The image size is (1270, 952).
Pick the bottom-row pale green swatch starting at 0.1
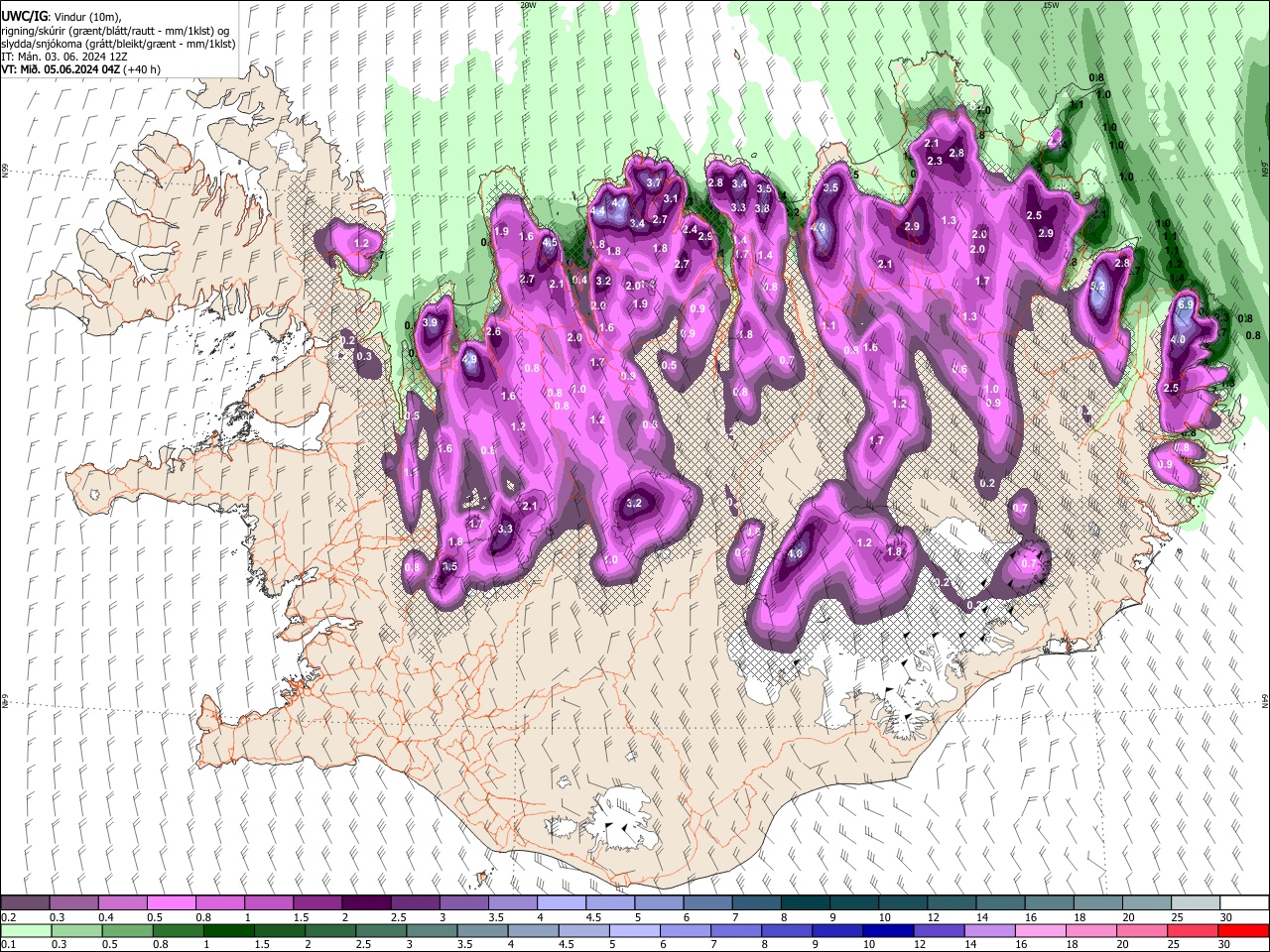click(26, 930)
